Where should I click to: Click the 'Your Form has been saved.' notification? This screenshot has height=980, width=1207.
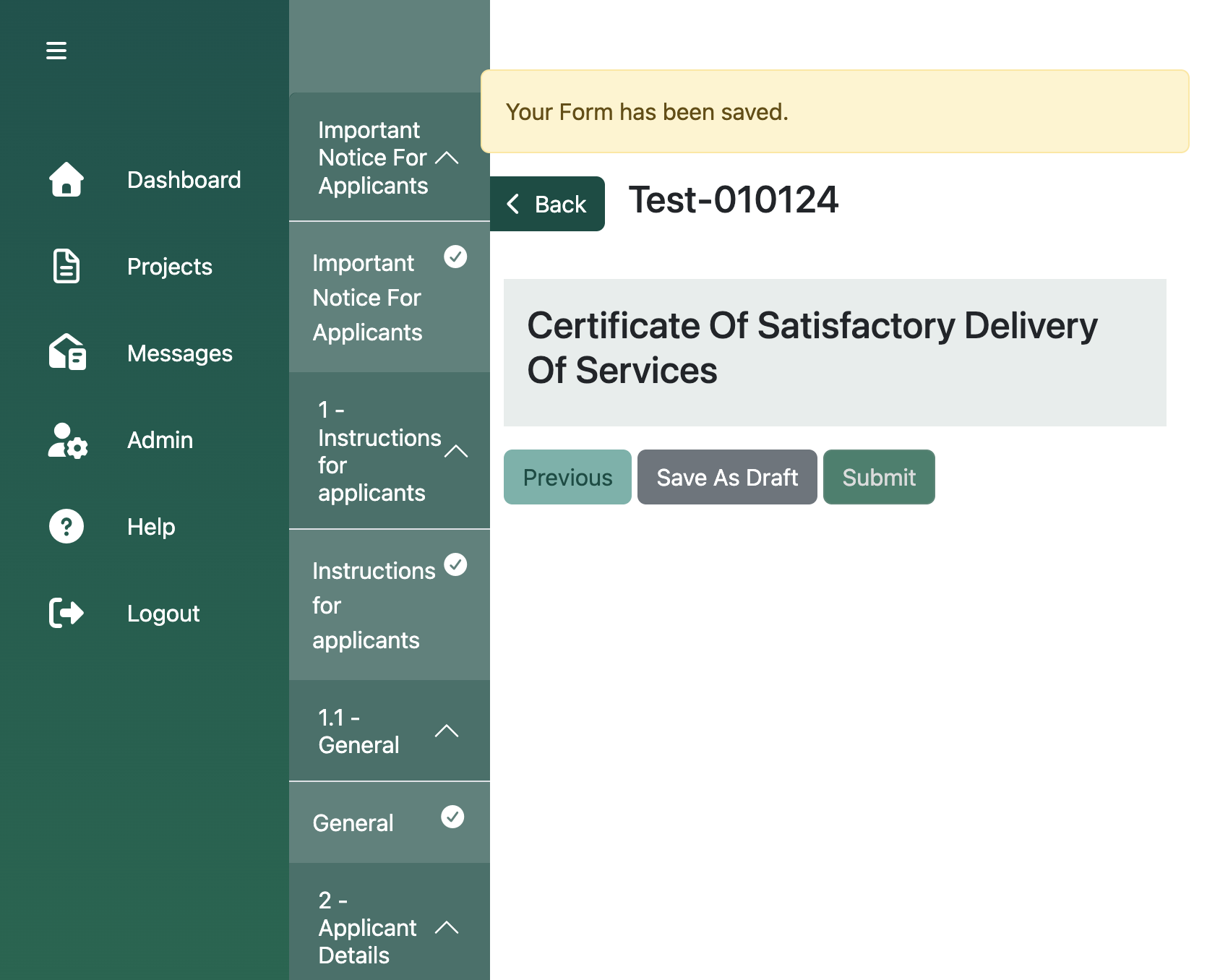coord(835,111)
